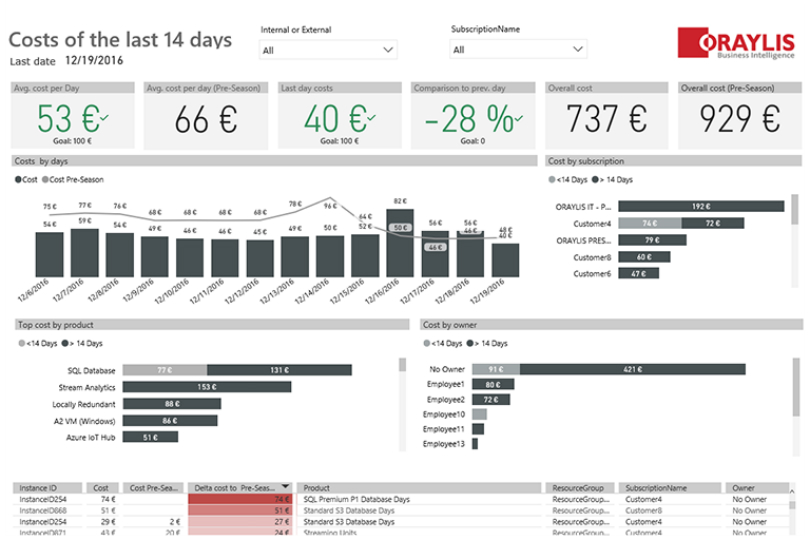Select Customer4's light 74 € bar segment
The image size is (810, 540).
pyautogui.click(x=650, y=223)
